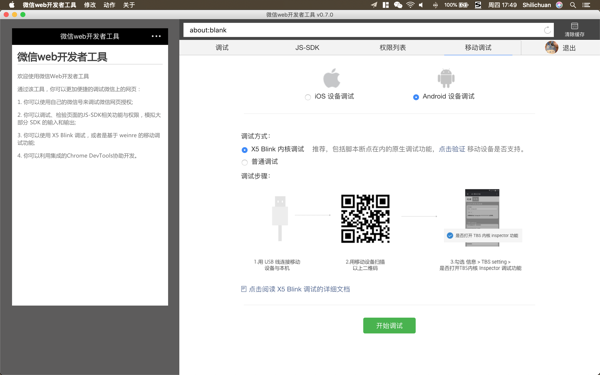Image resolution: width=600 pixels, height=375 pixels.
Task: Click the step text 2.用移动设备扫描以上二维码
Action: click(365, 265)
